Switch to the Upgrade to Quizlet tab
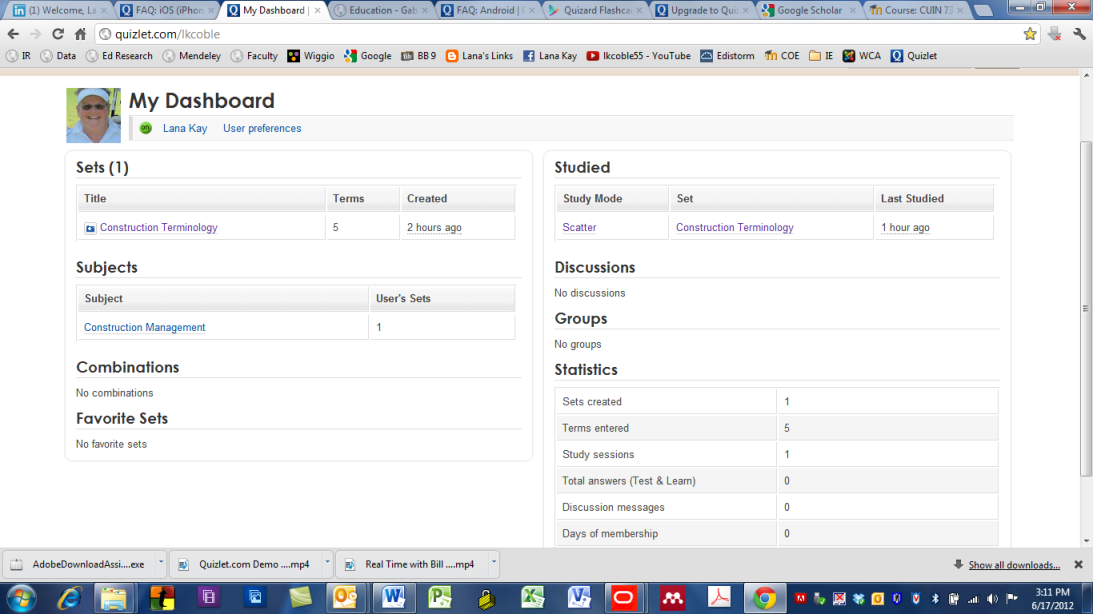The image size is (1093, 614). pyautogui.click(x=701, y=10)
